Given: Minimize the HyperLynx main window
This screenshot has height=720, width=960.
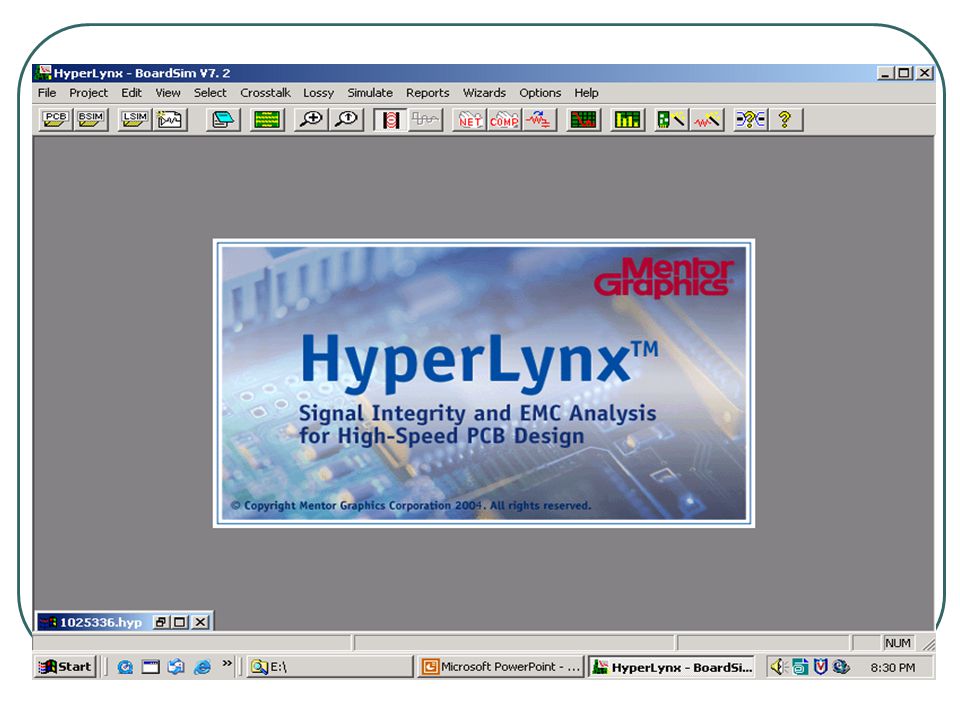Looking at the screenshot, I should coord(885,73).
